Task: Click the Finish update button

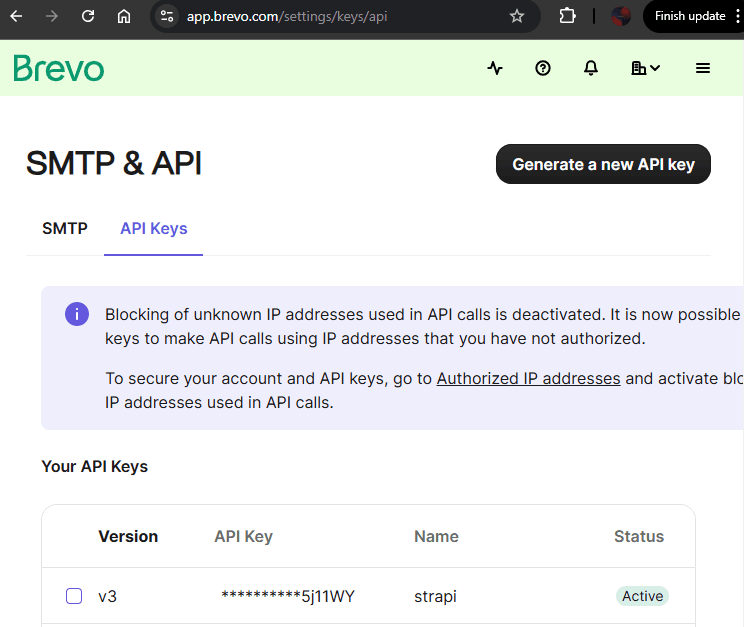Action: 690,16
